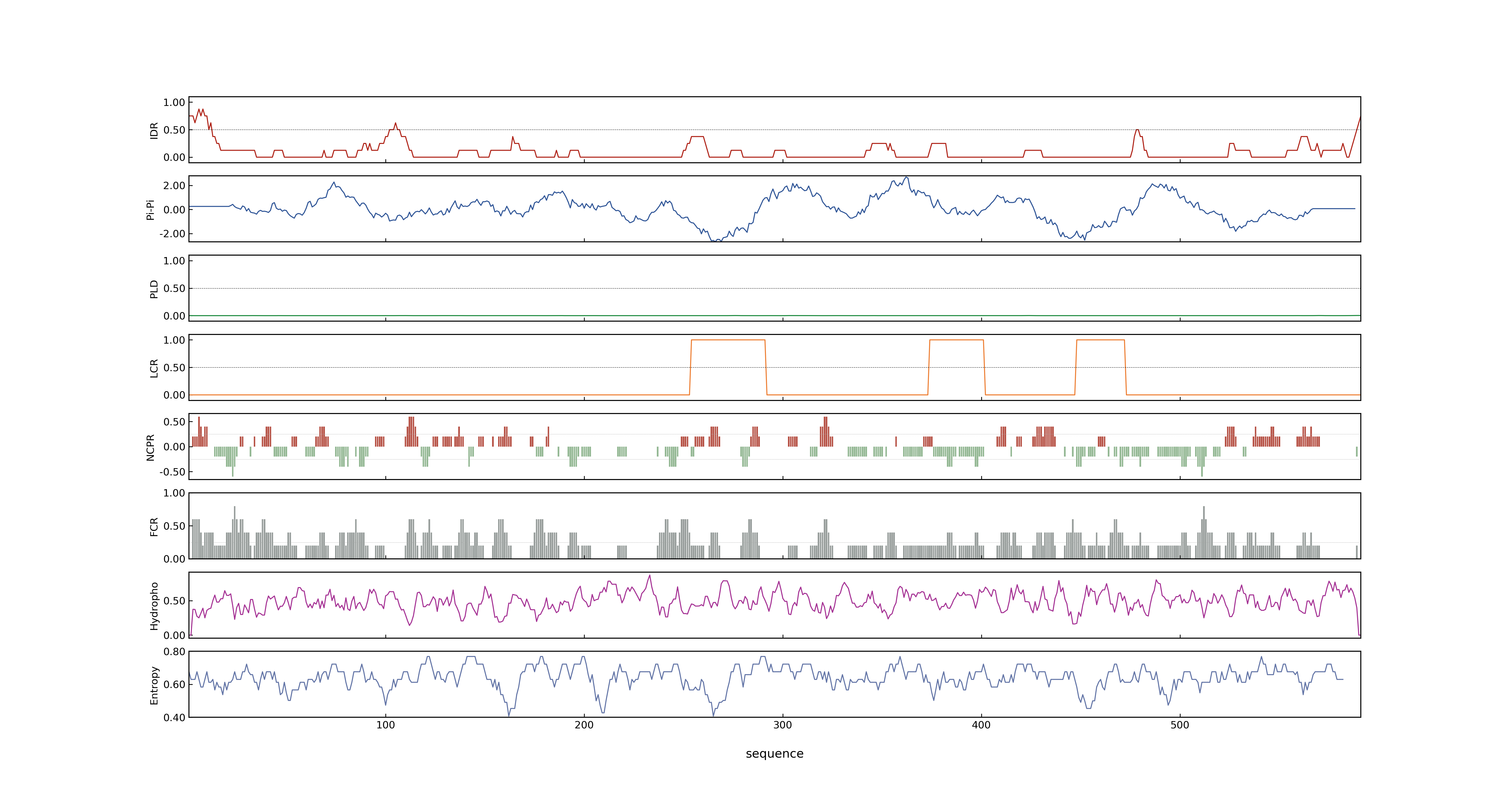Click the 1.00 tick of LCR plot
Image resolution: width=1512 pixels, height=806 pixels.
click(174, 340)
